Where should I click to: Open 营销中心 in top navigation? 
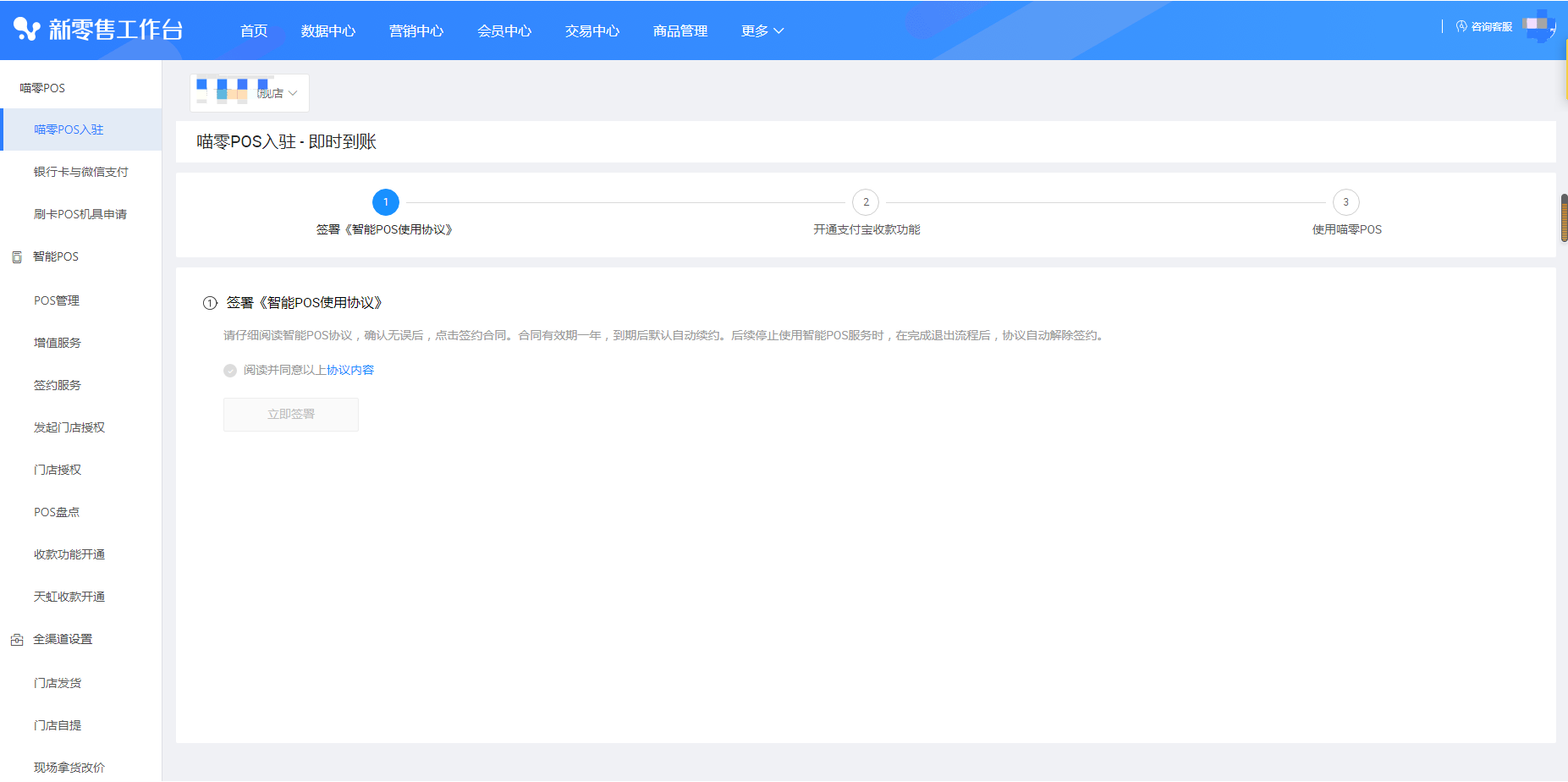pos(416,31)
